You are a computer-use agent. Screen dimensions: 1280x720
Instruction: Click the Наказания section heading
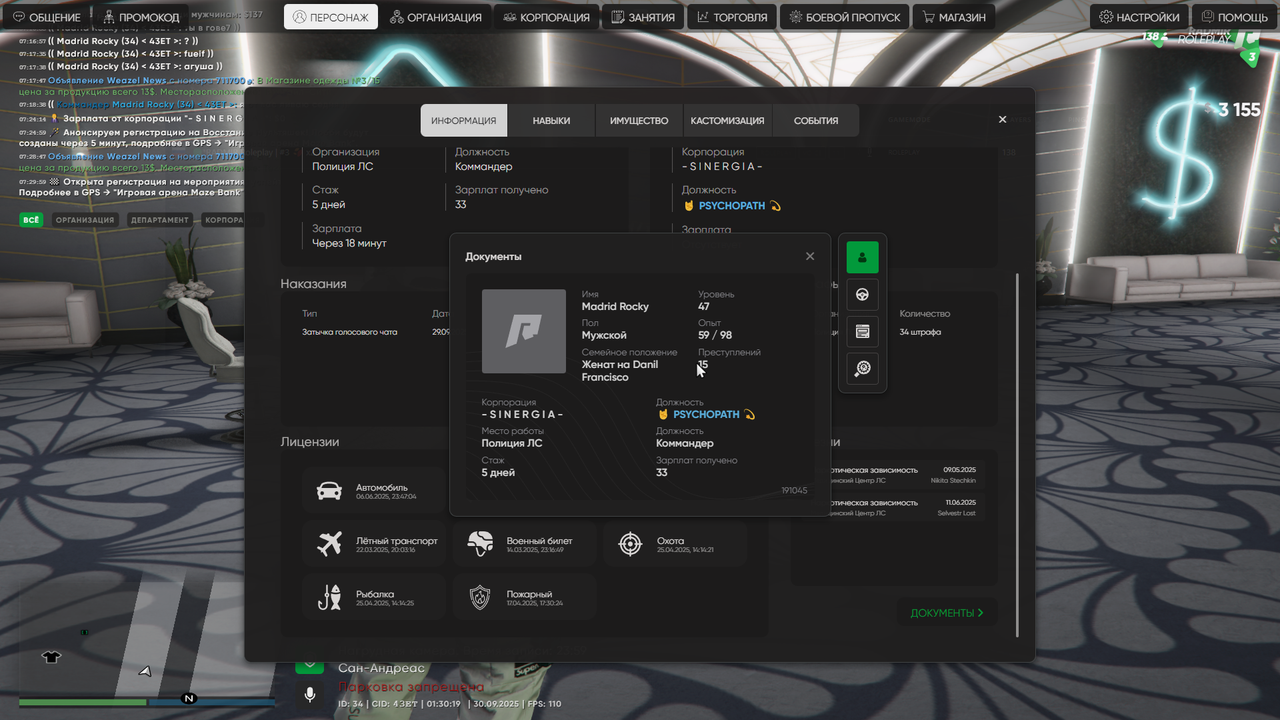314,284
